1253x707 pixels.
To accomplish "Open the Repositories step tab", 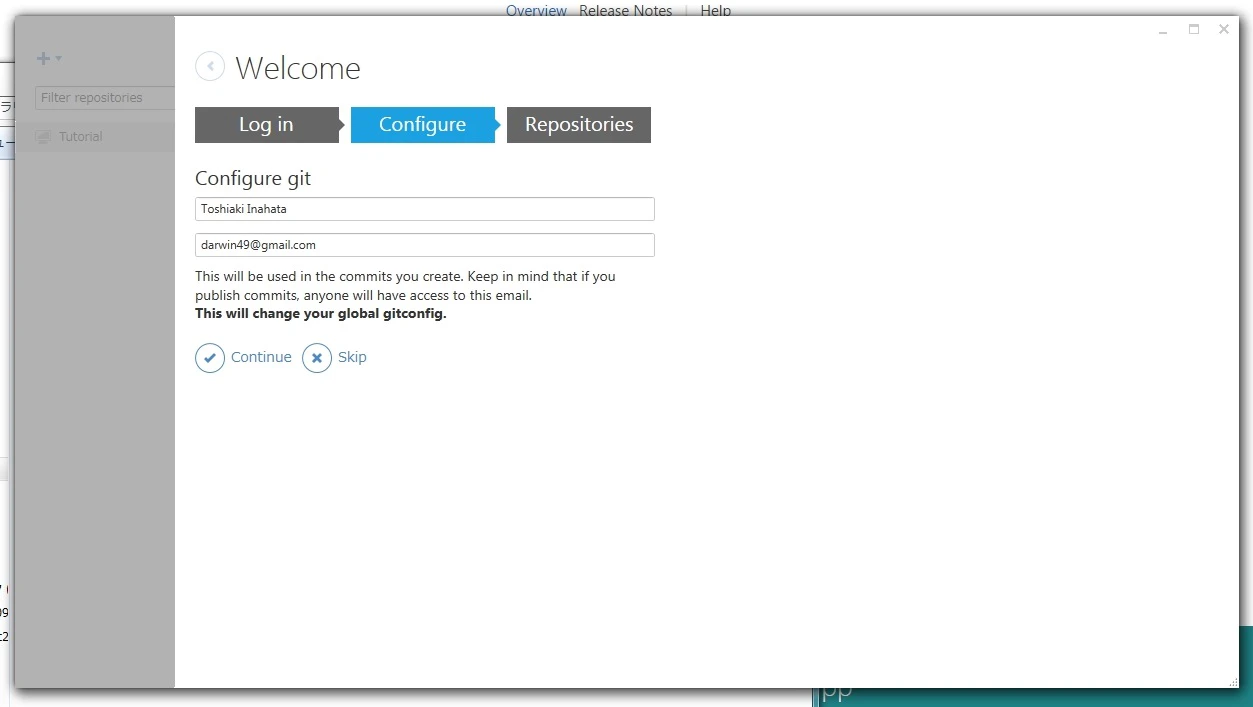I will 579,125.
